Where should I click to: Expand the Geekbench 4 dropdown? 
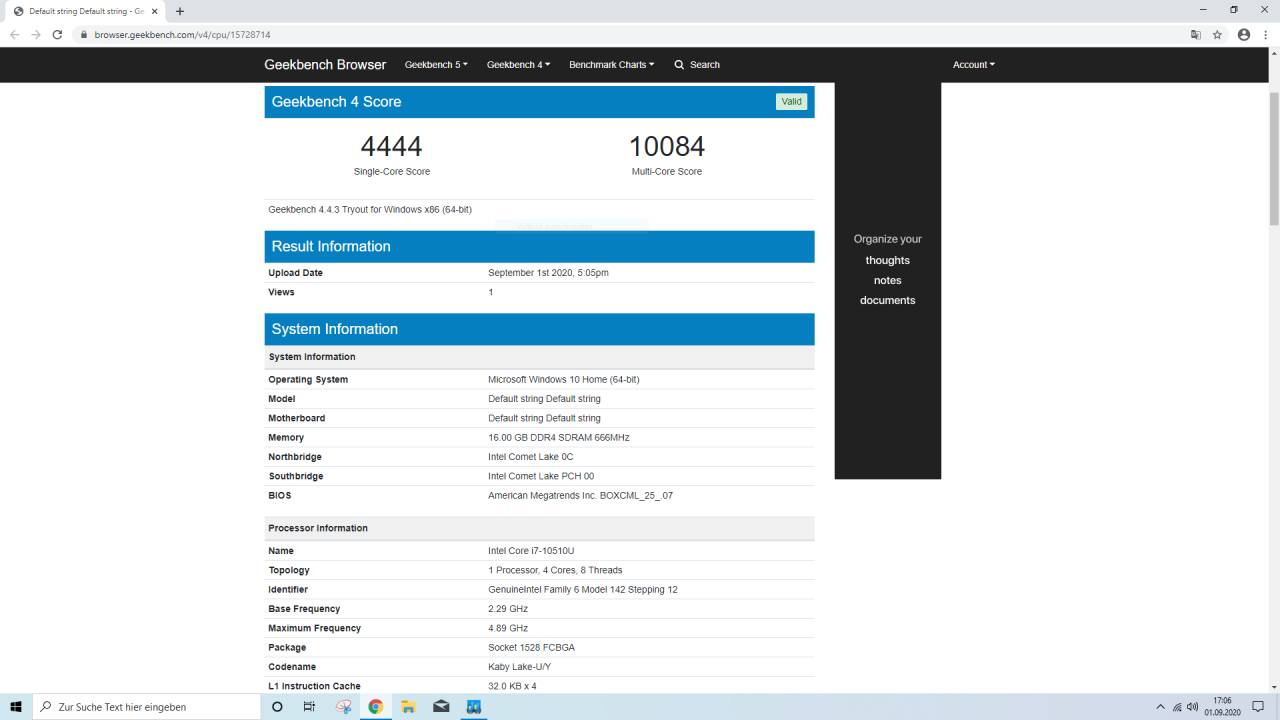(518, 65)
